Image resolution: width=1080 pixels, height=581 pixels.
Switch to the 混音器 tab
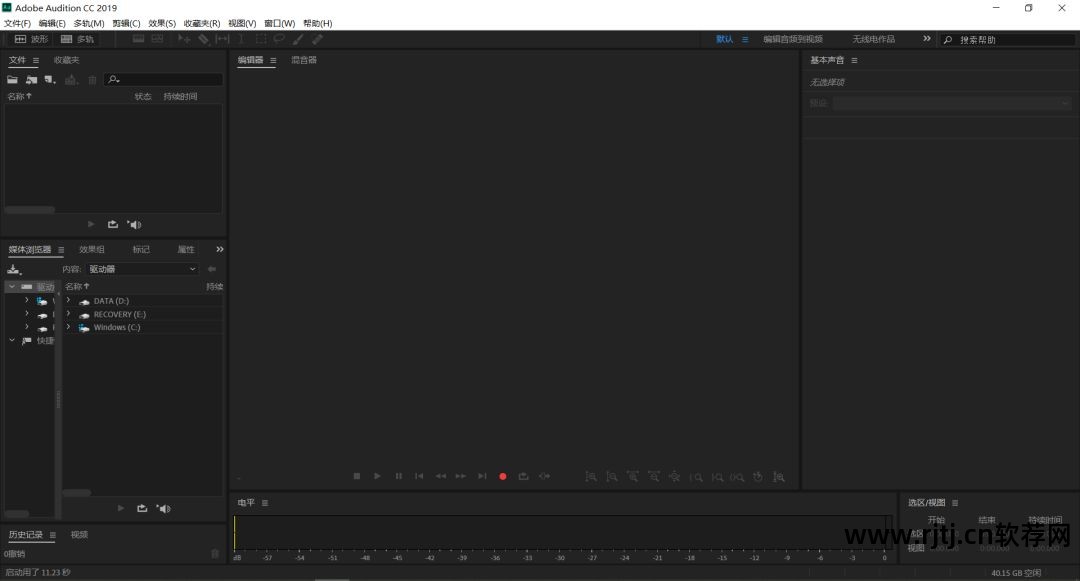tap(304, 60)
